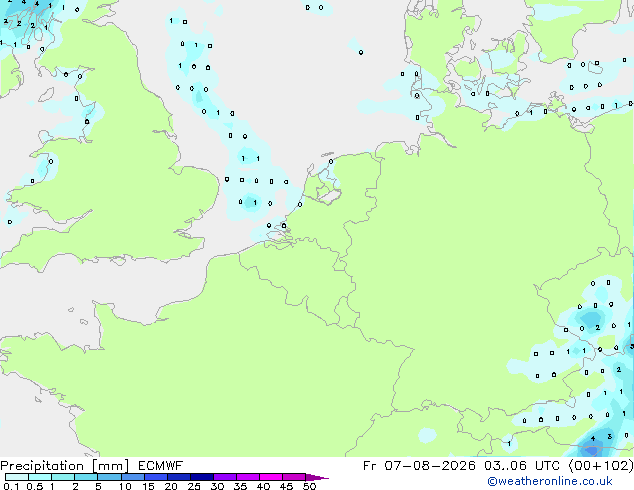Click the 'ECMWF' model label
The height and width of the screenshot is (490, 634).
161,466
